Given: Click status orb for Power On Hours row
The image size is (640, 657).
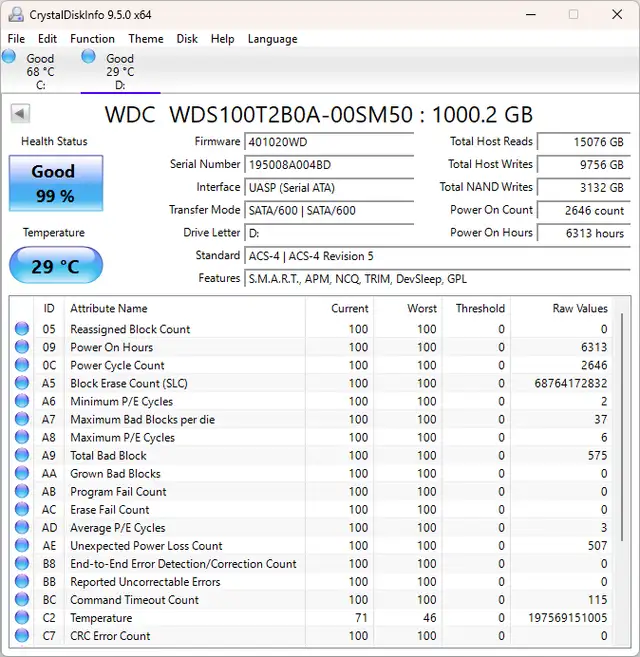Looking at the screenshot, I should 22,347.
